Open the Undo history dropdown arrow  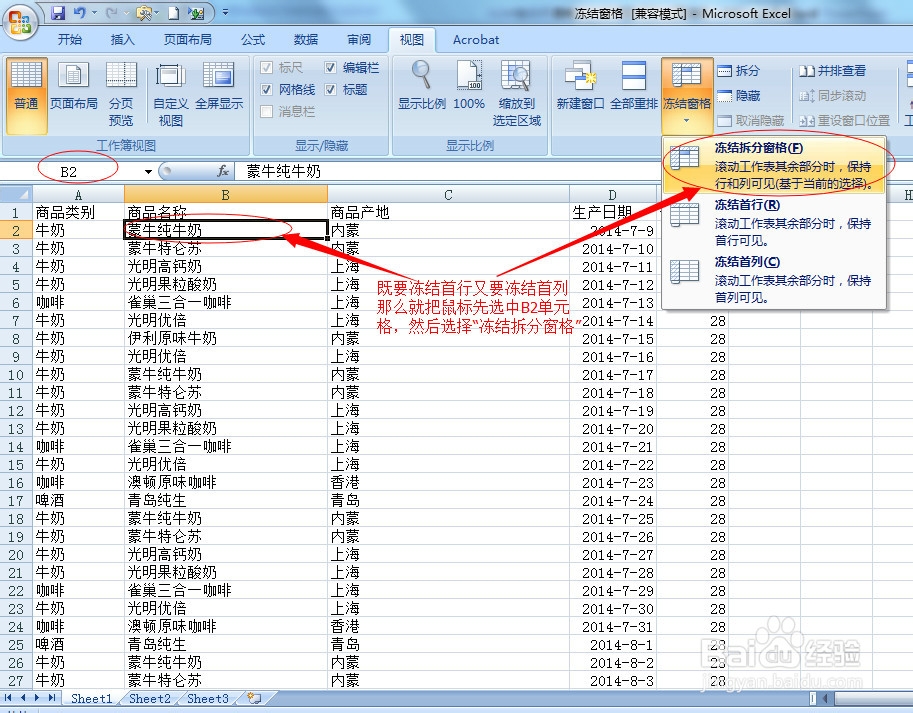point(94,12)
